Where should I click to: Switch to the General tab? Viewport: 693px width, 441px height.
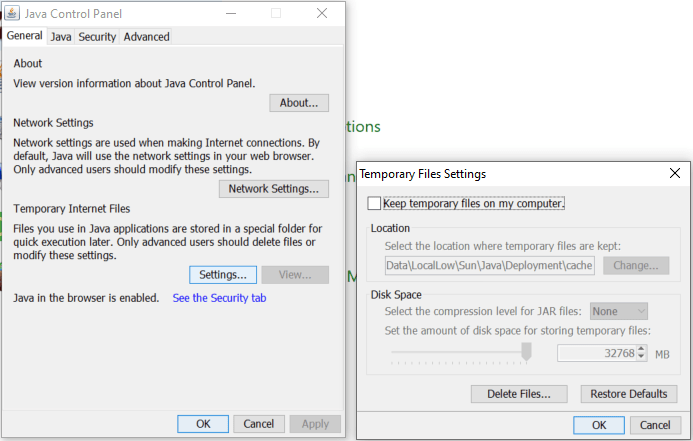pyautogui.click(x=24, y=36)
